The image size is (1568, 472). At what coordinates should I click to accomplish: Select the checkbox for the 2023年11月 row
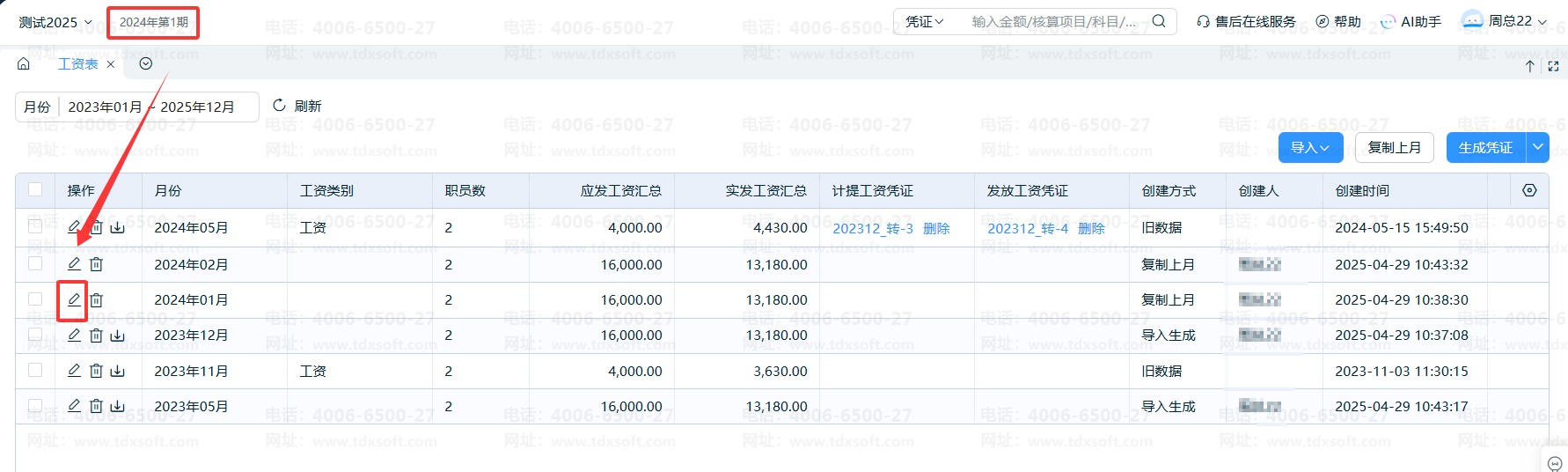pos(35,370)
